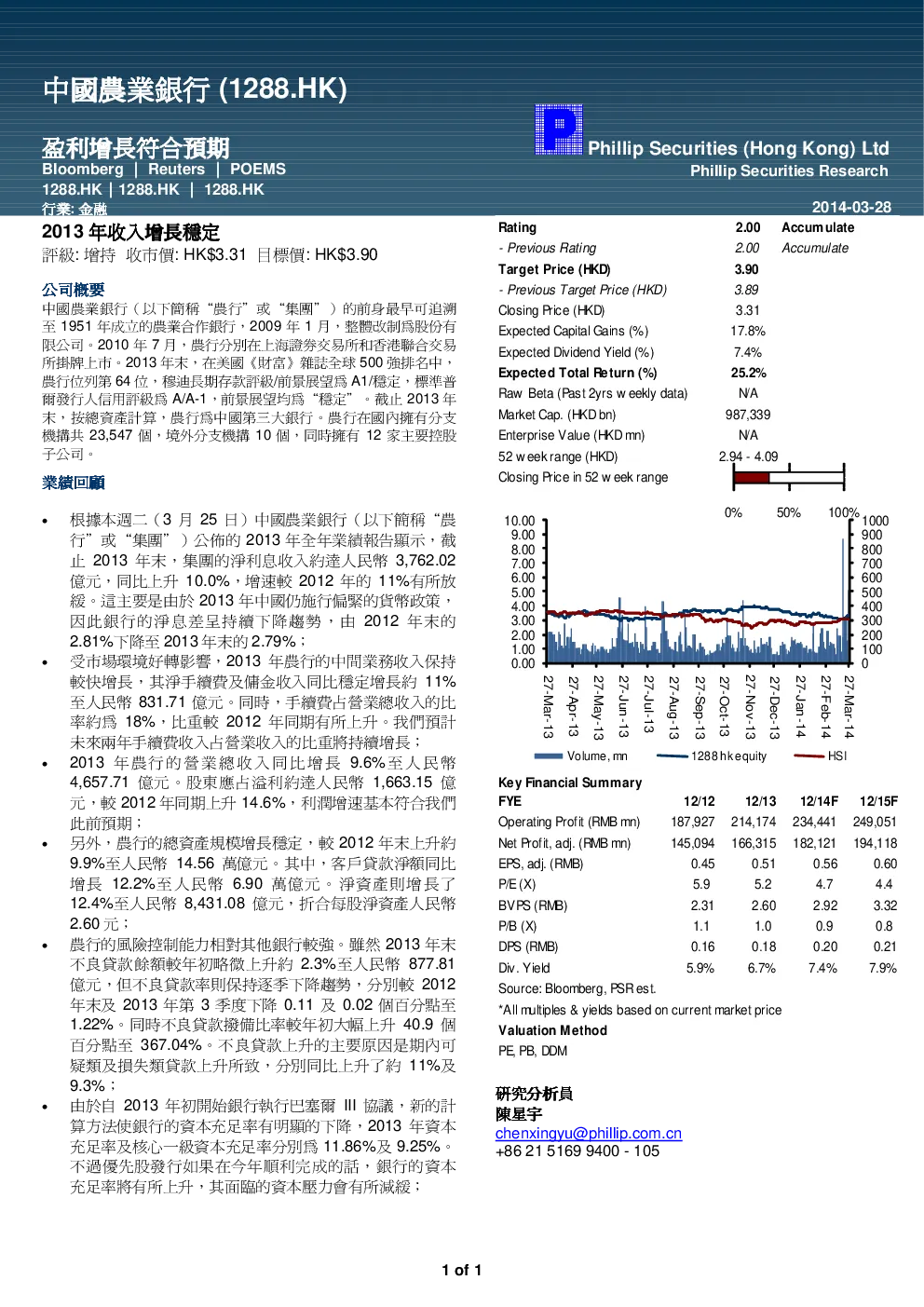Click the 業績回顧 section heading

(x=74, y=483)
